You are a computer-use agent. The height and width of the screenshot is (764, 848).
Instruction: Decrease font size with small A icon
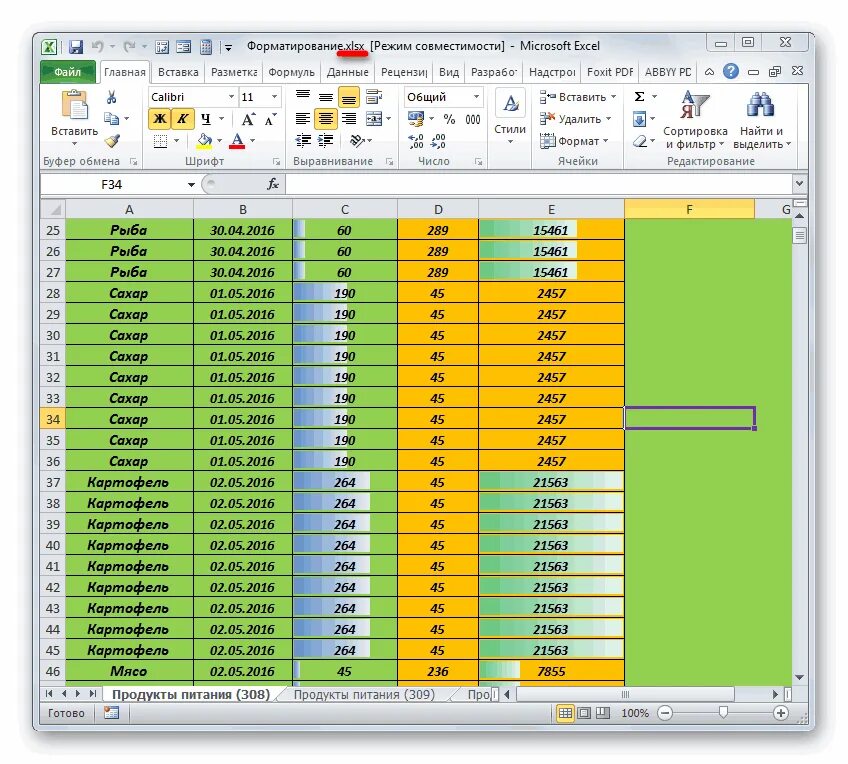(270, 119)
